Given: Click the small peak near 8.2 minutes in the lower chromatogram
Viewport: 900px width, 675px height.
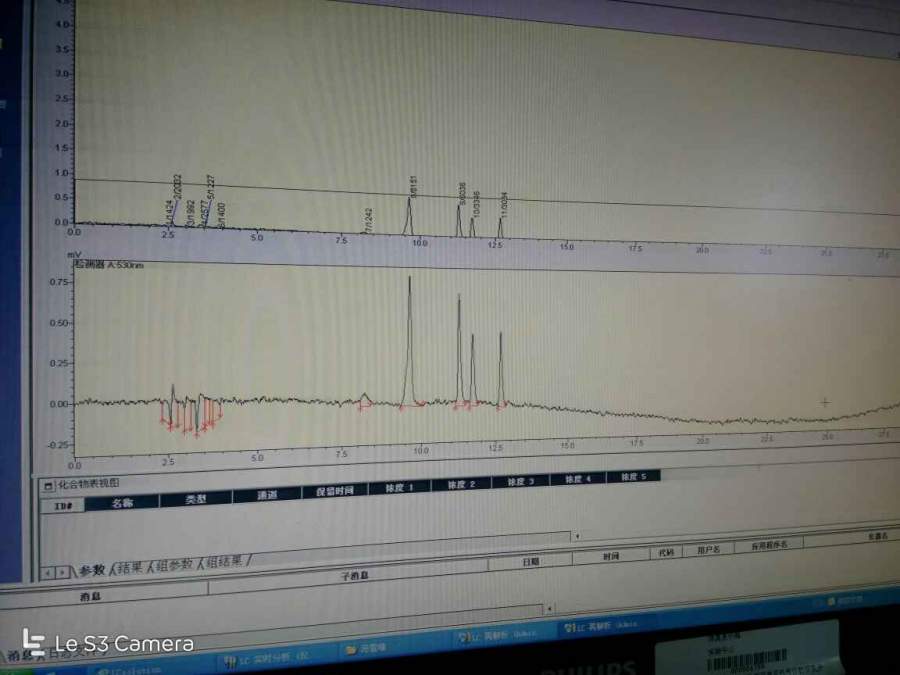Looking at the screenshot, I should click(x=364, y=398).
